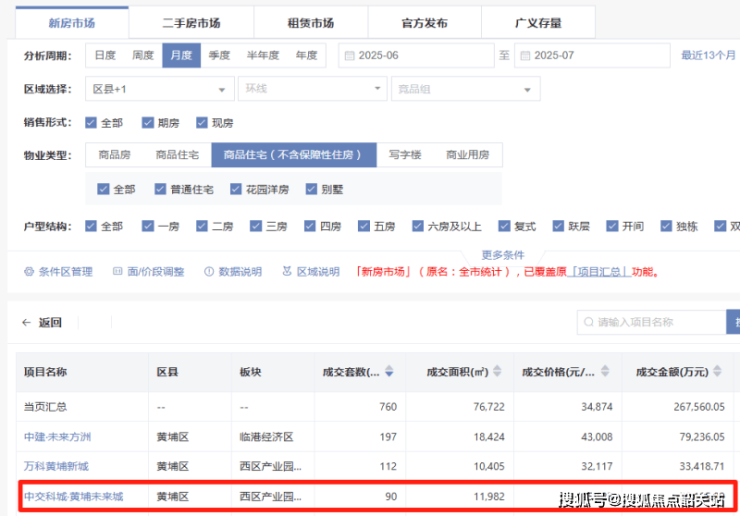This screenshot has height=516, width=740.
Task: Sort by 成交面积(㎡) column
Action: point(497,372)
